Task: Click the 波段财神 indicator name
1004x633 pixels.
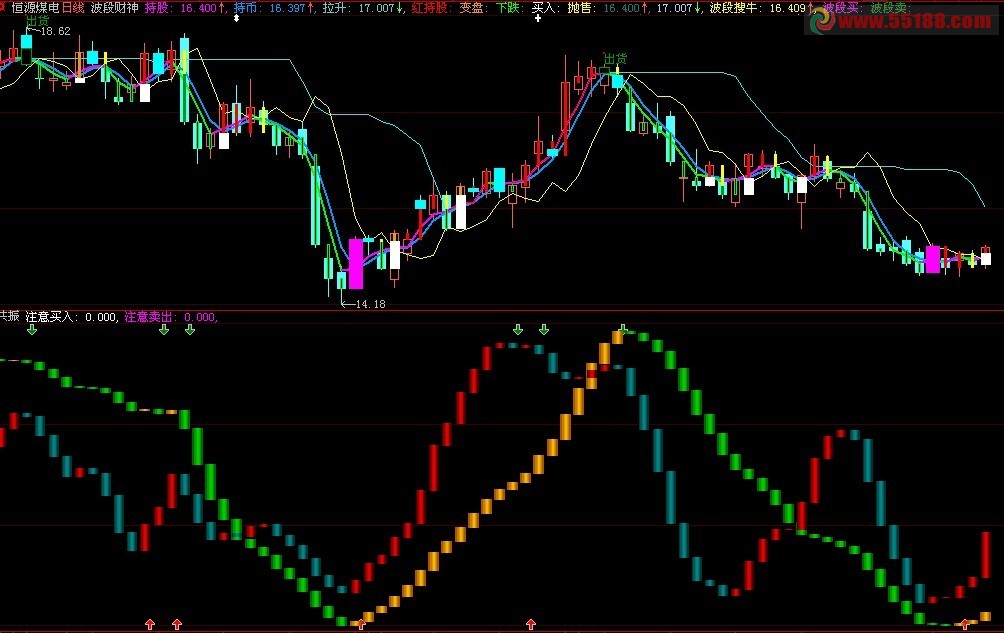Action: tap(115, 8)
